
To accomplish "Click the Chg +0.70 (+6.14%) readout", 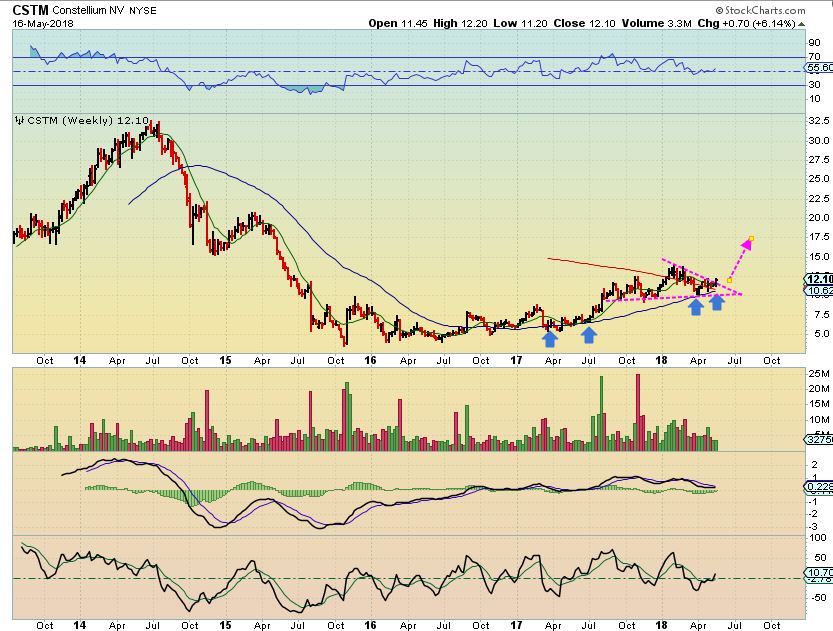I will tap(746, 23).
